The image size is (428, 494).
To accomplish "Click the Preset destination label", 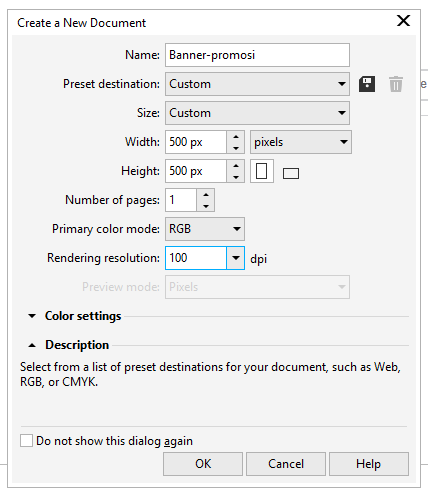I will point(111,84).
